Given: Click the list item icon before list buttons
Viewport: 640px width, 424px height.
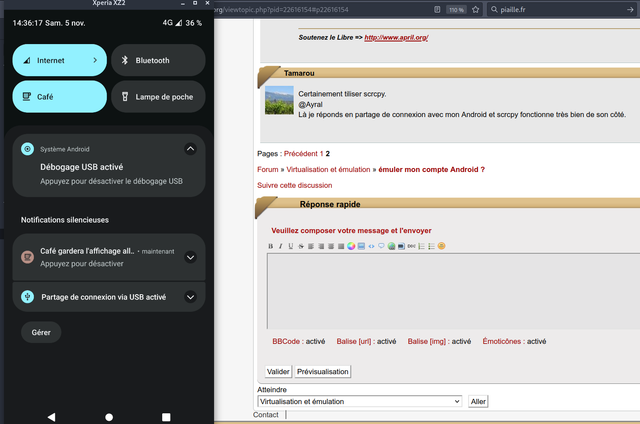Looking at the screenshot, I should point(411,246).
